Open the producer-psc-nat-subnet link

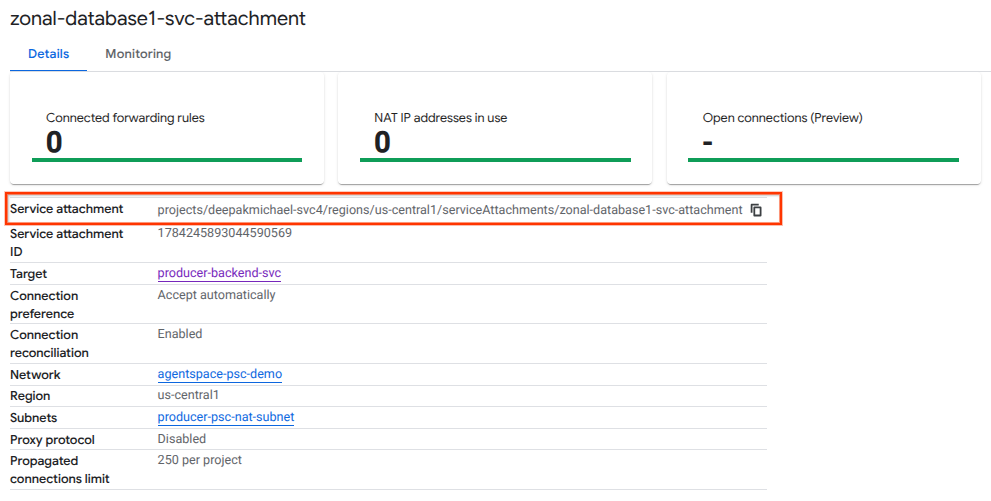pos(226,417)
